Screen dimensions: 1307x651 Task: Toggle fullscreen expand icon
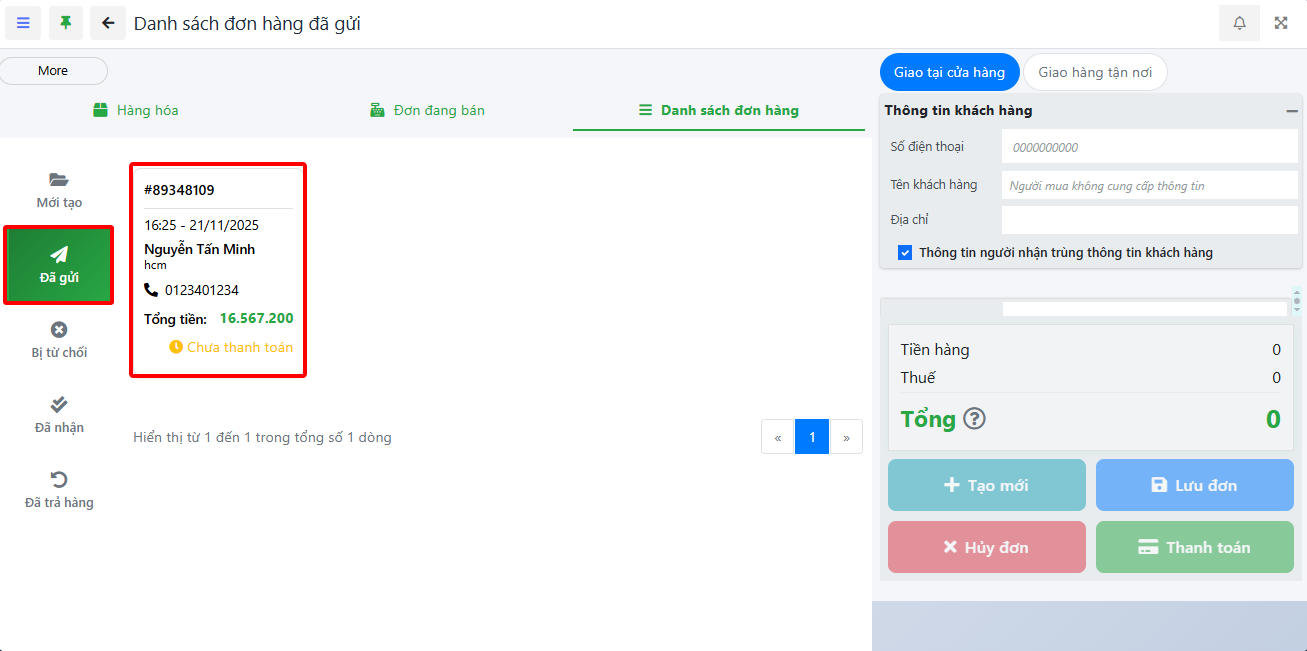tap(1281, 23)
